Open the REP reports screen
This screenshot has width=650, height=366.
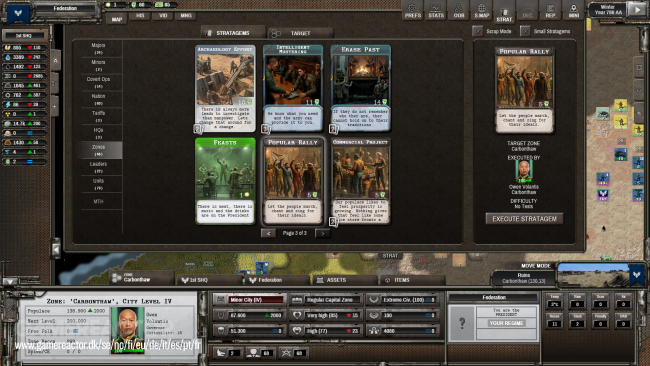[x=551, y=11]
